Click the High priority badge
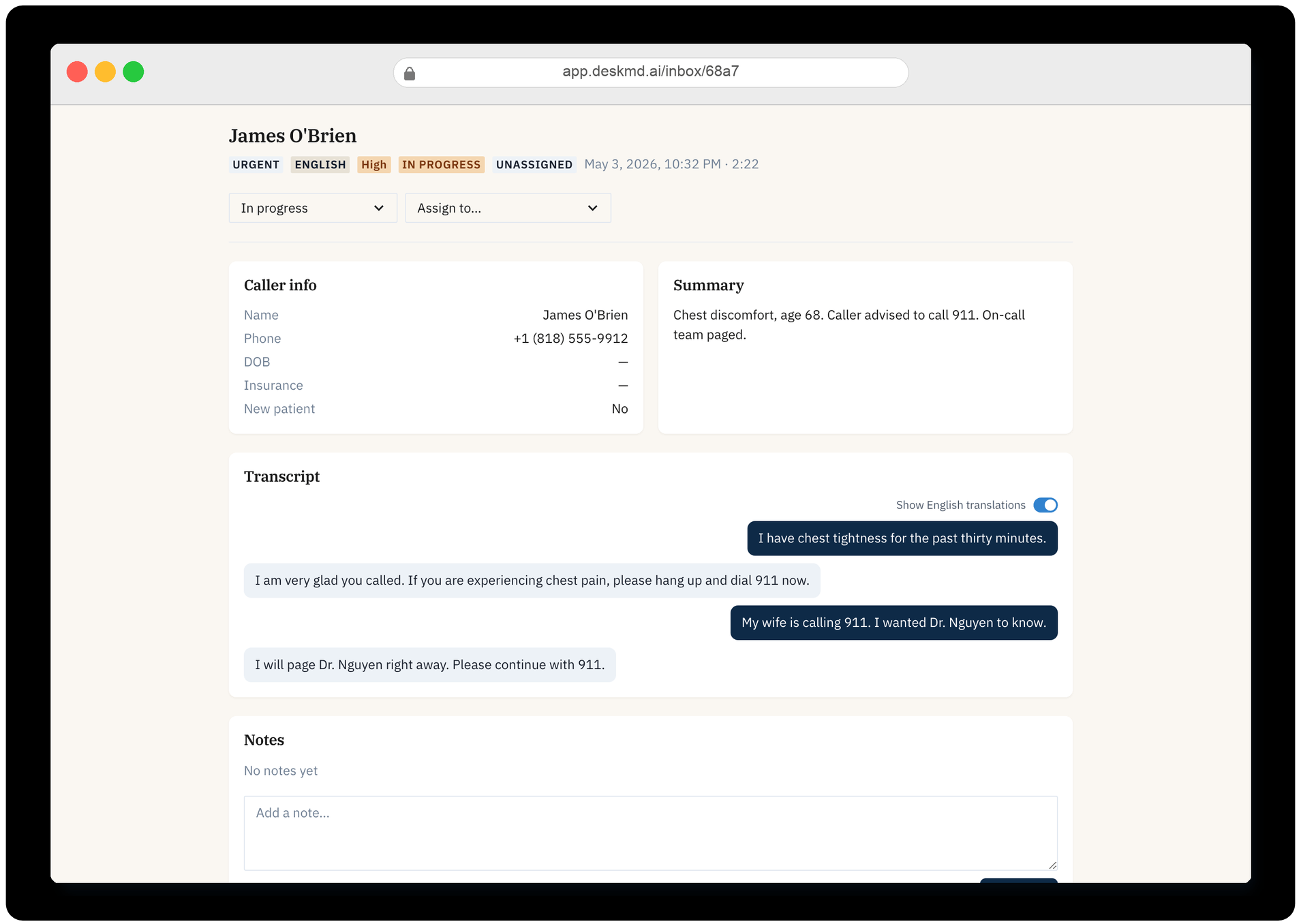Screen dimensions: 1301x924 (x=374, y=165)
